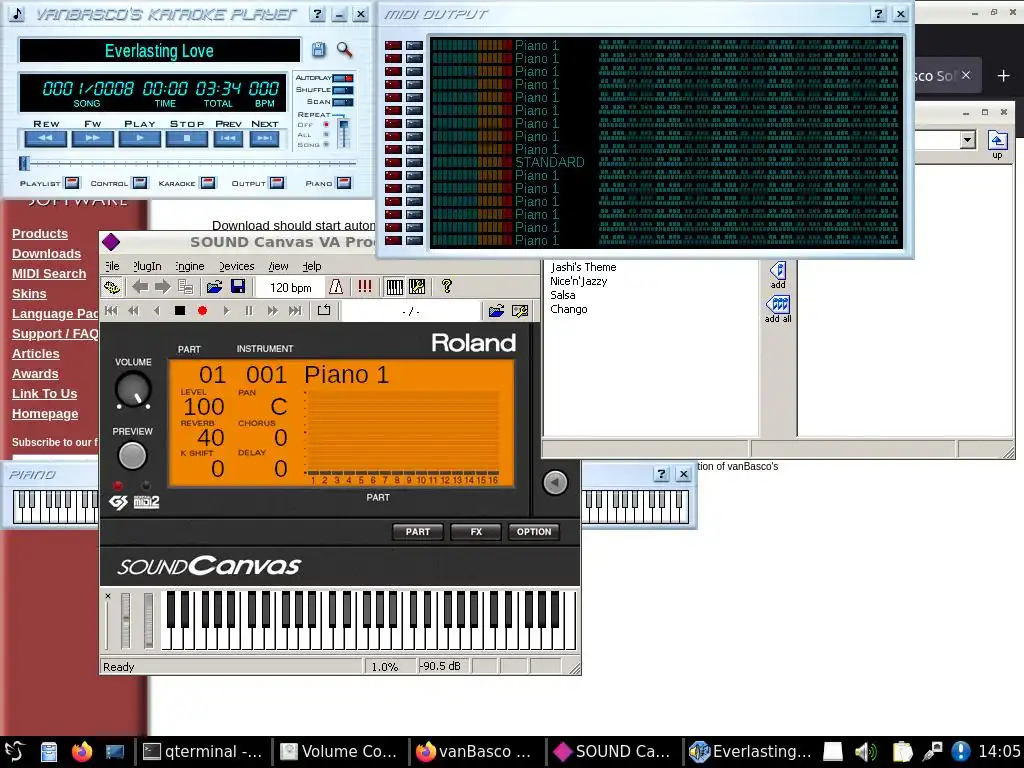Open MIDI file folder icon in transport bar
1024x768 pixels.
(x=496, y=311)
